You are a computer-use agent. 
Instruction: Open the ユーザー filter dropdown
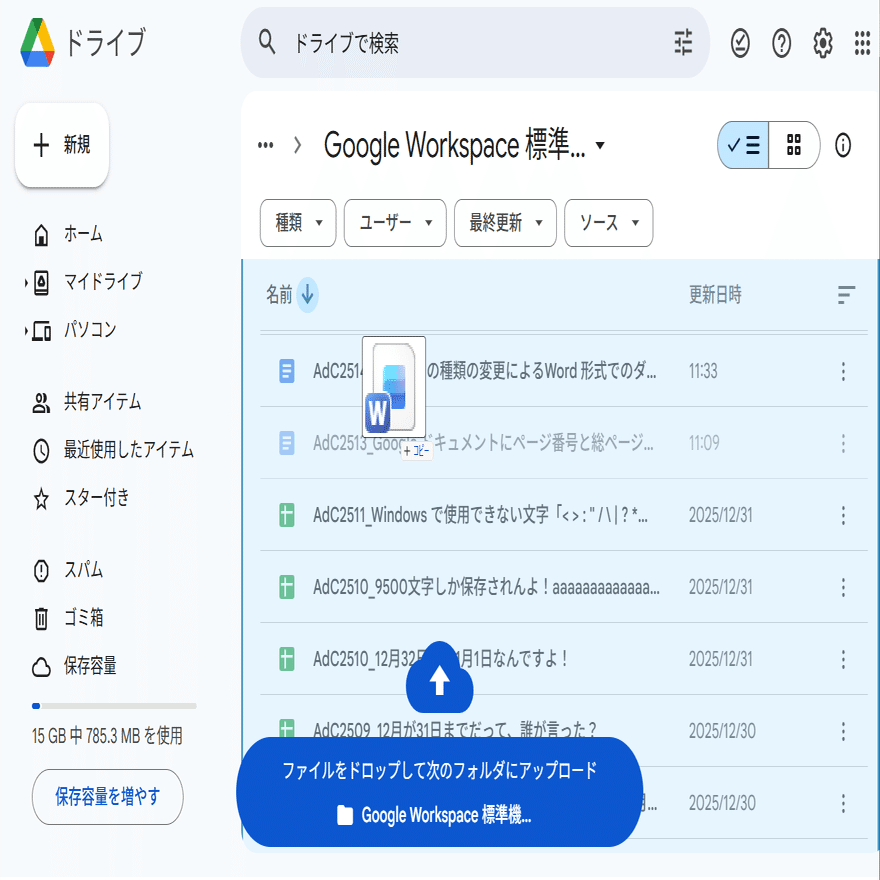(x=394, y=223)
